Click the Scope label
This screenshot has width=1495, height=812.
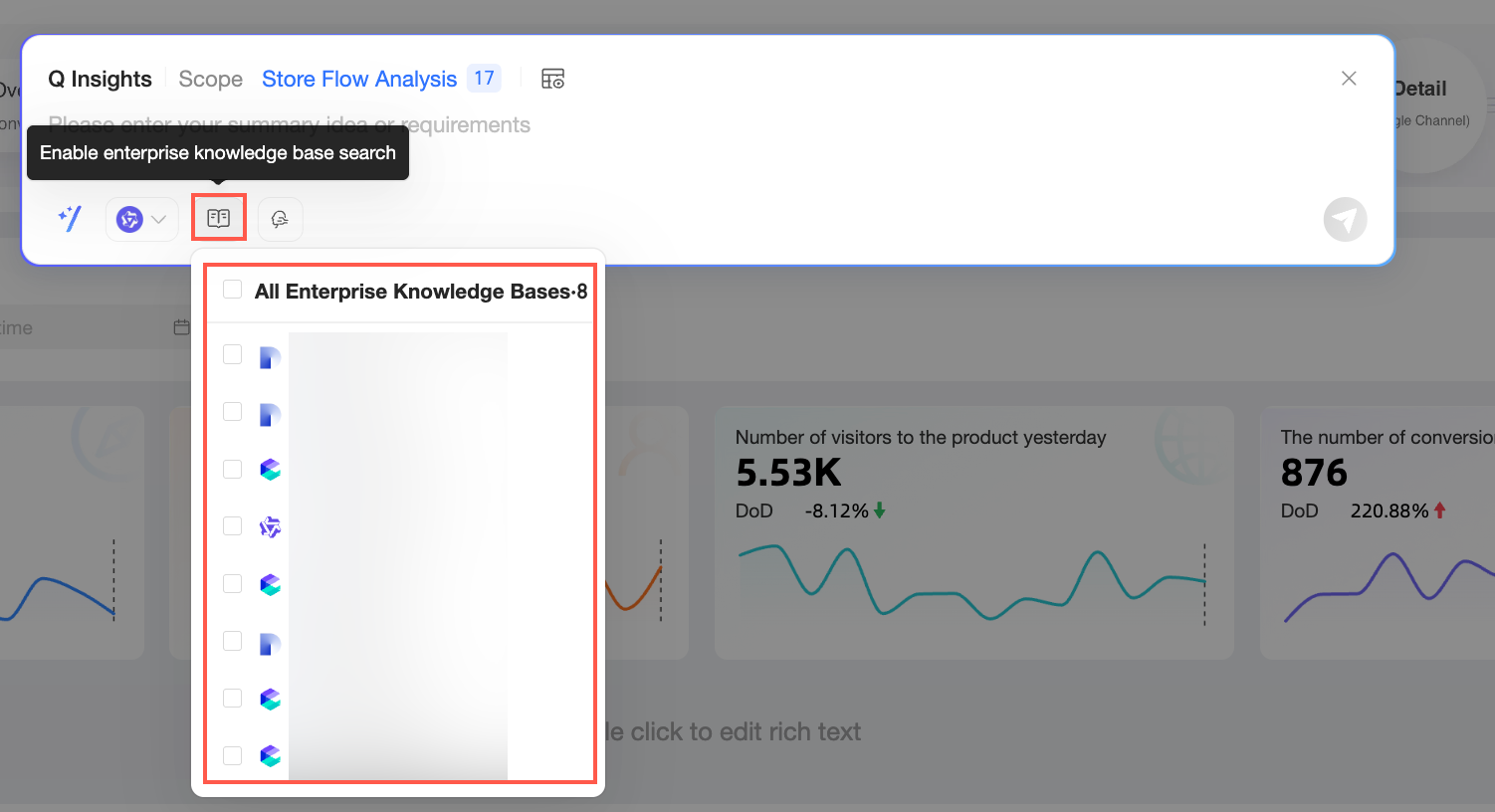click(x=210, y=79)
